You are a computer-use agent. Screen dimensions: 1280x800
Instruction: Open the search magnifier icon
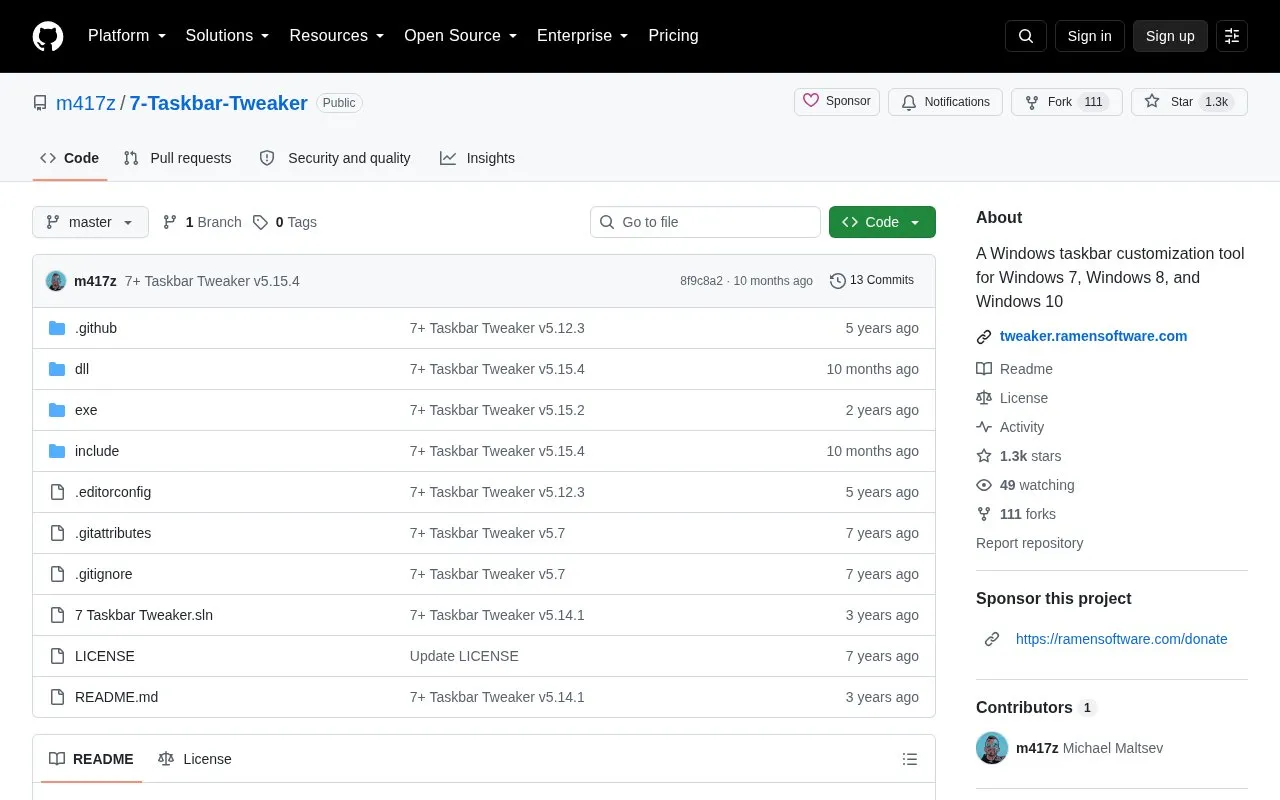tap(1026, 36)
